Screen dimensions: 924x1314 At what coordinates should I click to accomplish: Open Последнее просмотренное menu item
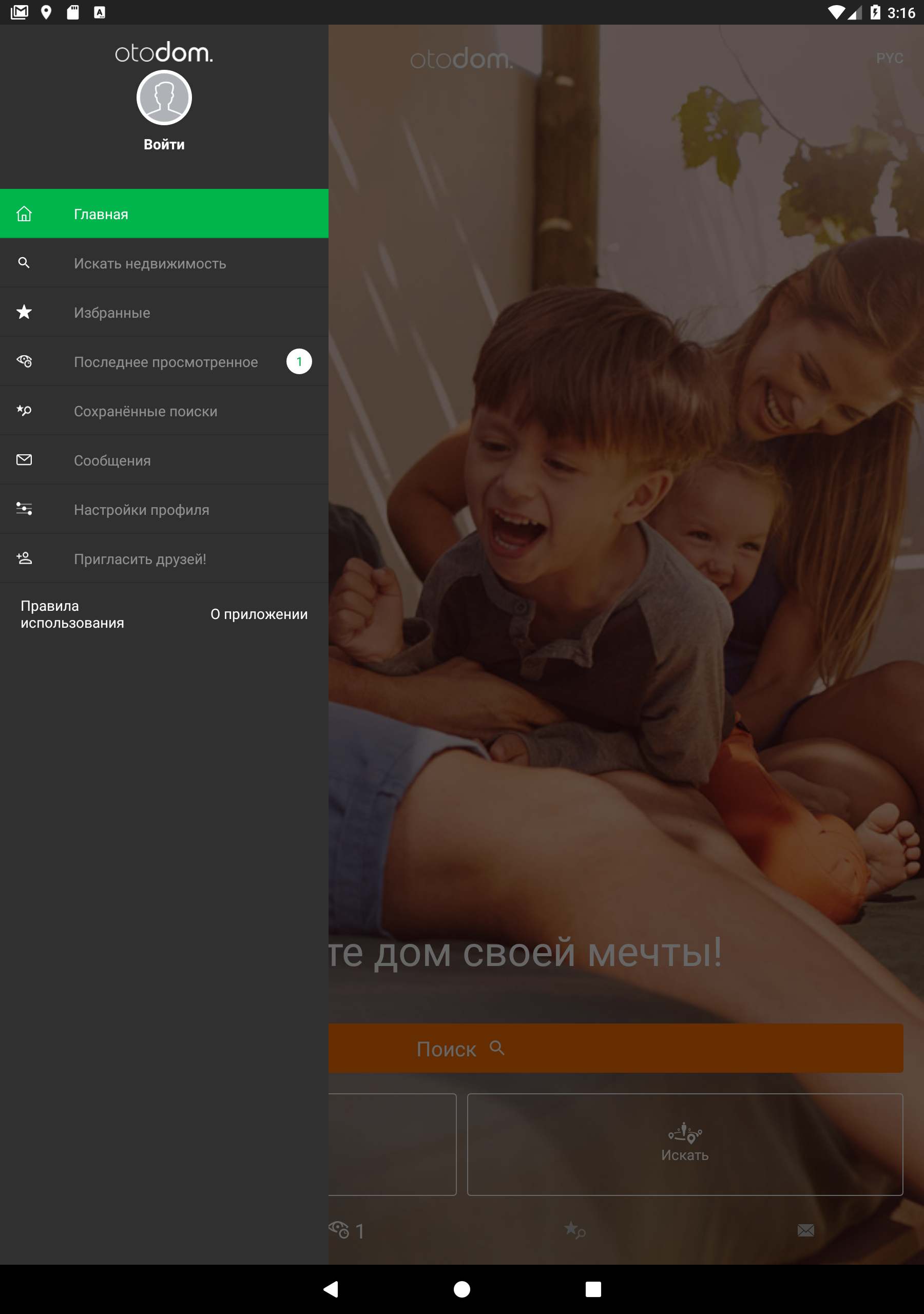point(164,362)
